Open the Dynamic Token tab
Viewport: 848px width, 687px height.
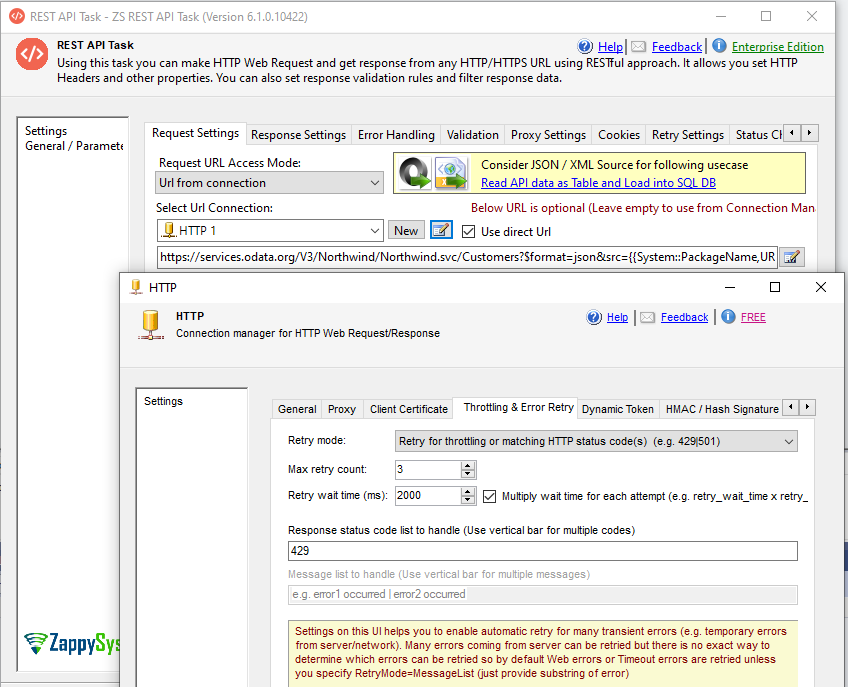pyautogui.click(x=618, y=408)
